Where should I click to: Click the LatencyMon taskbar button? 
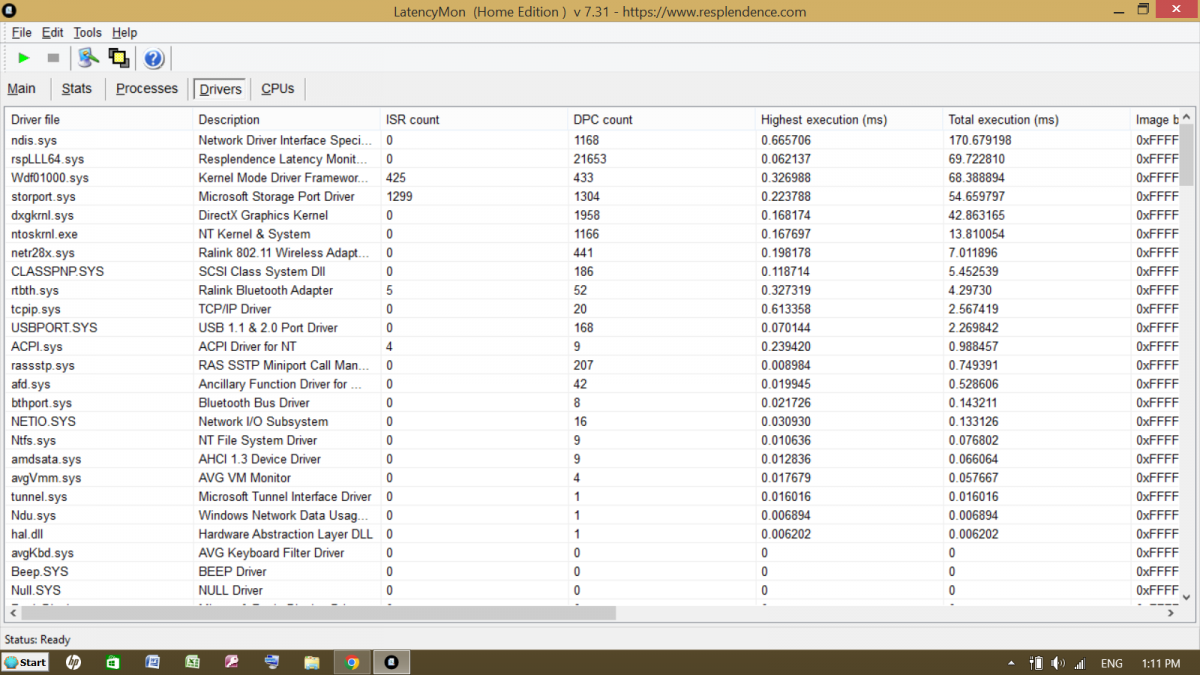[392, 662]
